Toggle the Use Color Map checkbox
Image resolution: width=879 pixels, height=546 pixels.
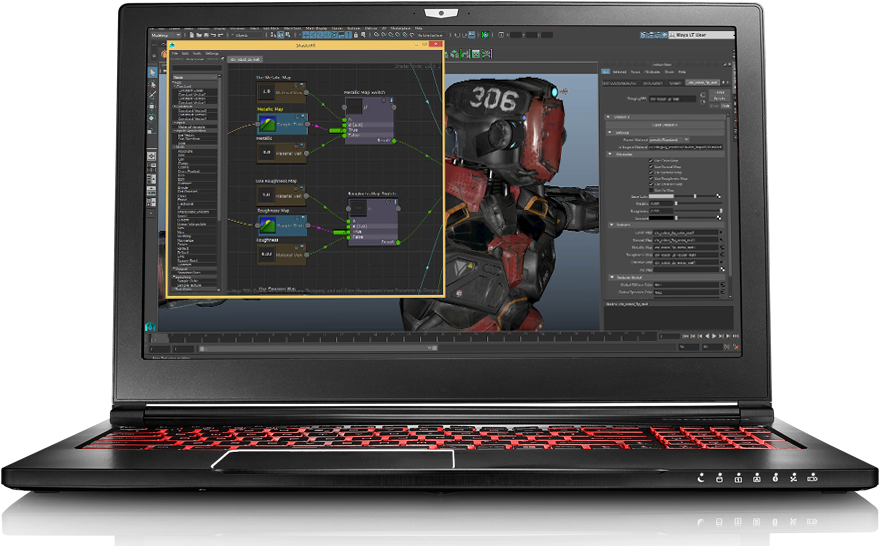(x=651, y=161)
